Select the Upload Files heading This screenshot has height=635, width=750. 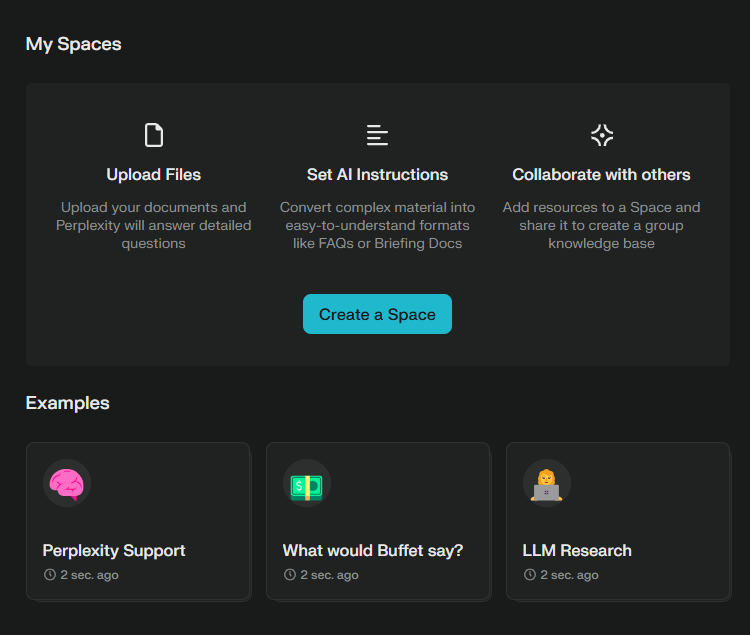tap(154, 175)
